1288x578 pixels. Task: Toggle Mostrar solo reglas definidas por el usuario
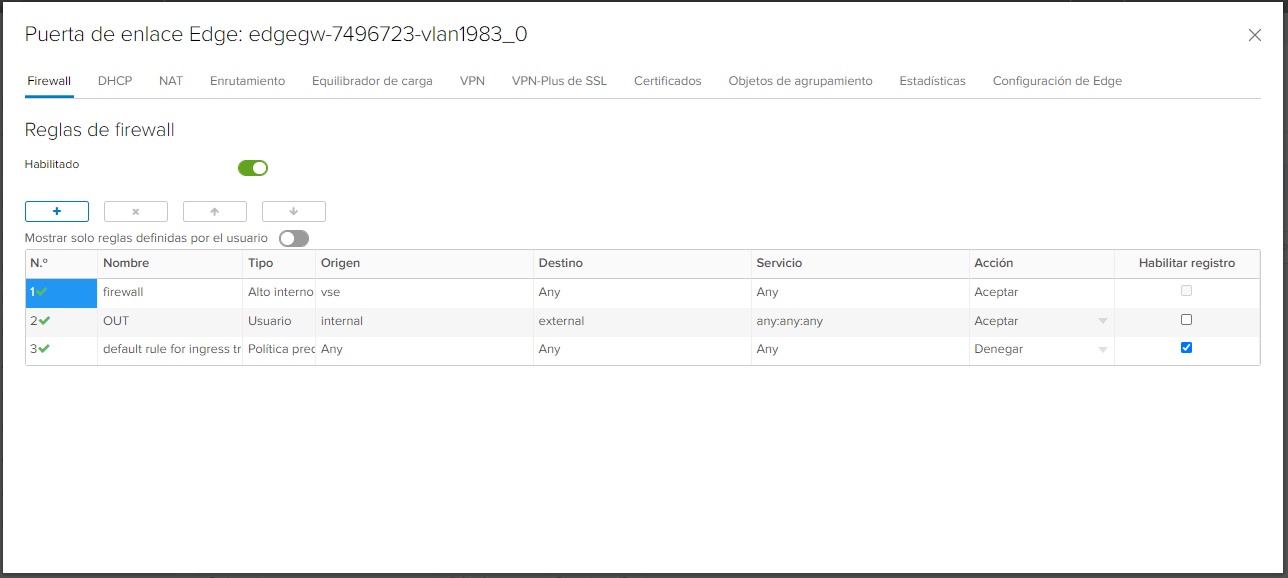[x=294, y=238]
